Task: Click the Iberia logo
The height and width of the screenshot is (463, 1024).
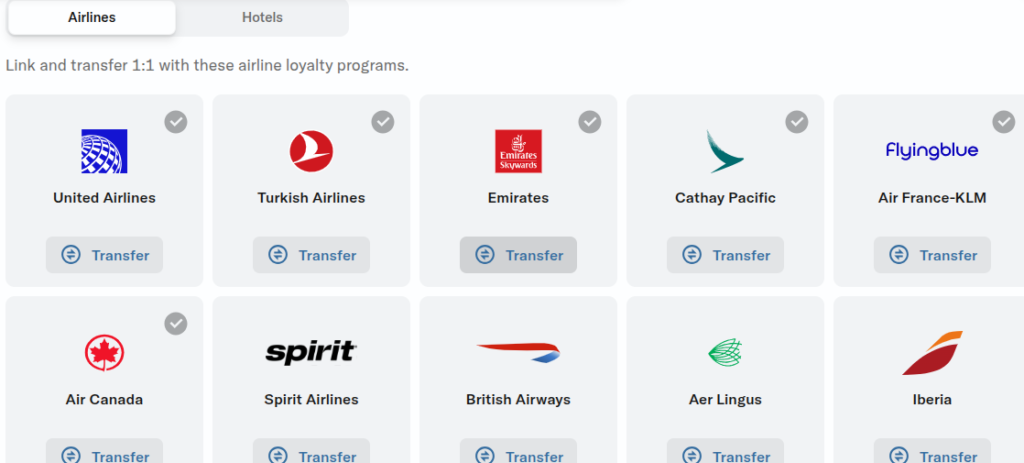Action: click(932, 353)
